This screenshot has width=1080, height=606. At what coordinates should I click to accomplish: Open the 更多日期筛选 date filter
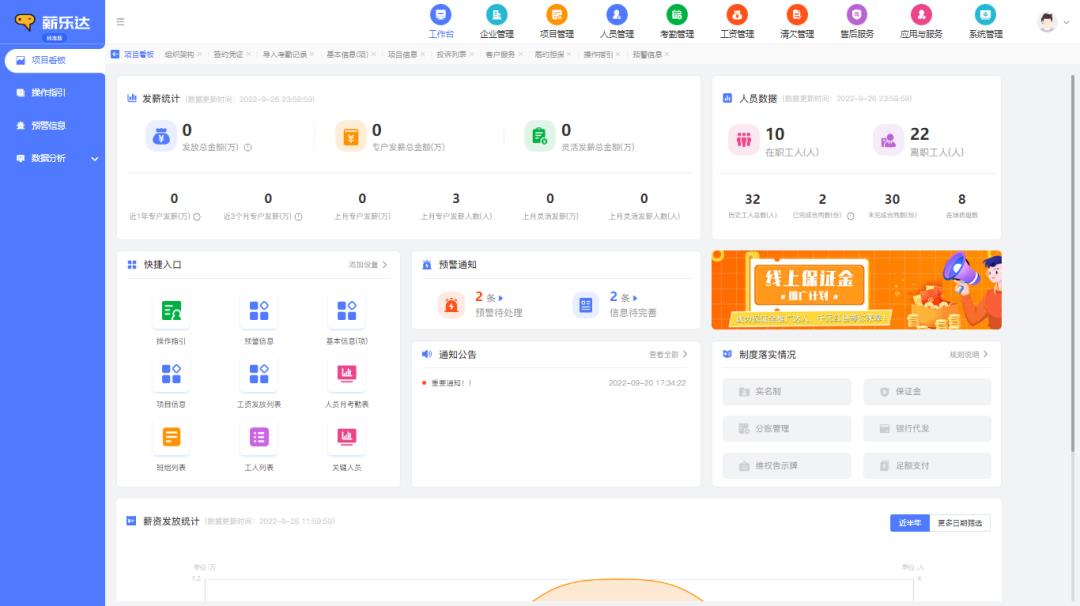tap(960, 523)
